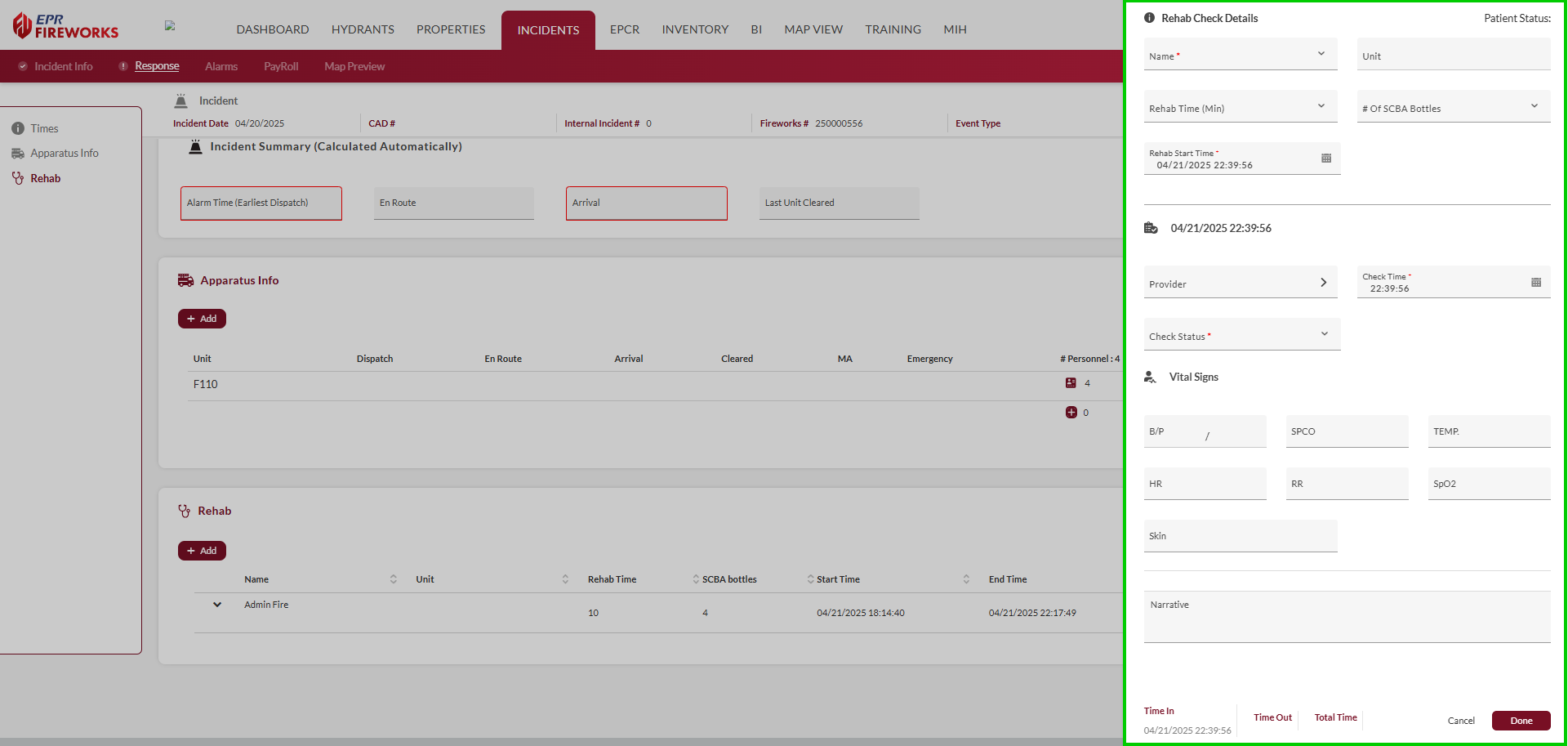1568x746 pixels.
Task: Click the Done button
Action: 1521,721
